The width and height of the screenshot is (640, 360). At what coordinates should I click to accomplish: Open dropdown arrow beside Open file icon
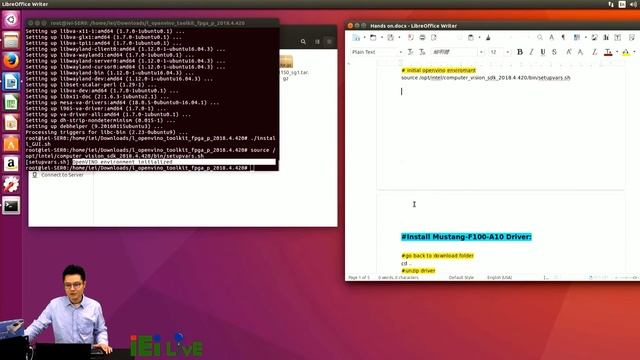tap(382, 38)
